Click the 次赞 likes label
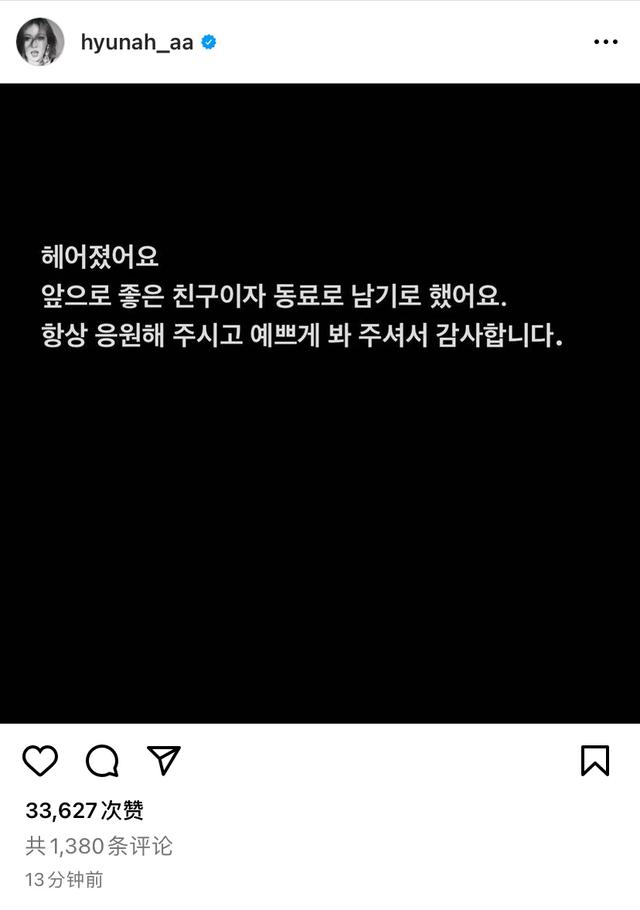 tap(122, 810)
